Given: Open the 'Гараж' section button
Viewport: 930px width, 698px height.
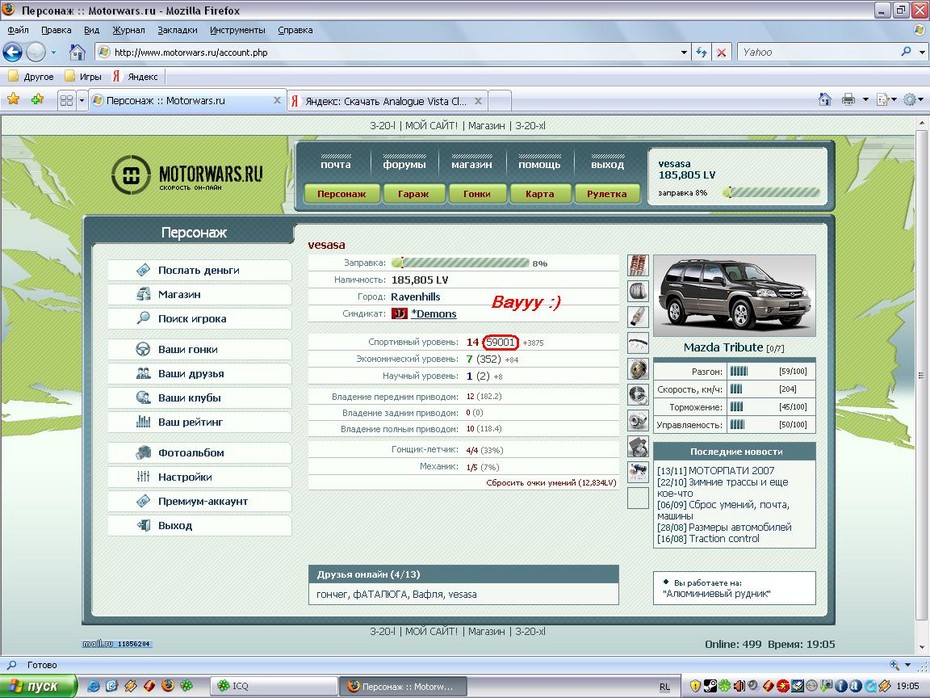Looking at the screenshot, I should (x=413, y=194).
